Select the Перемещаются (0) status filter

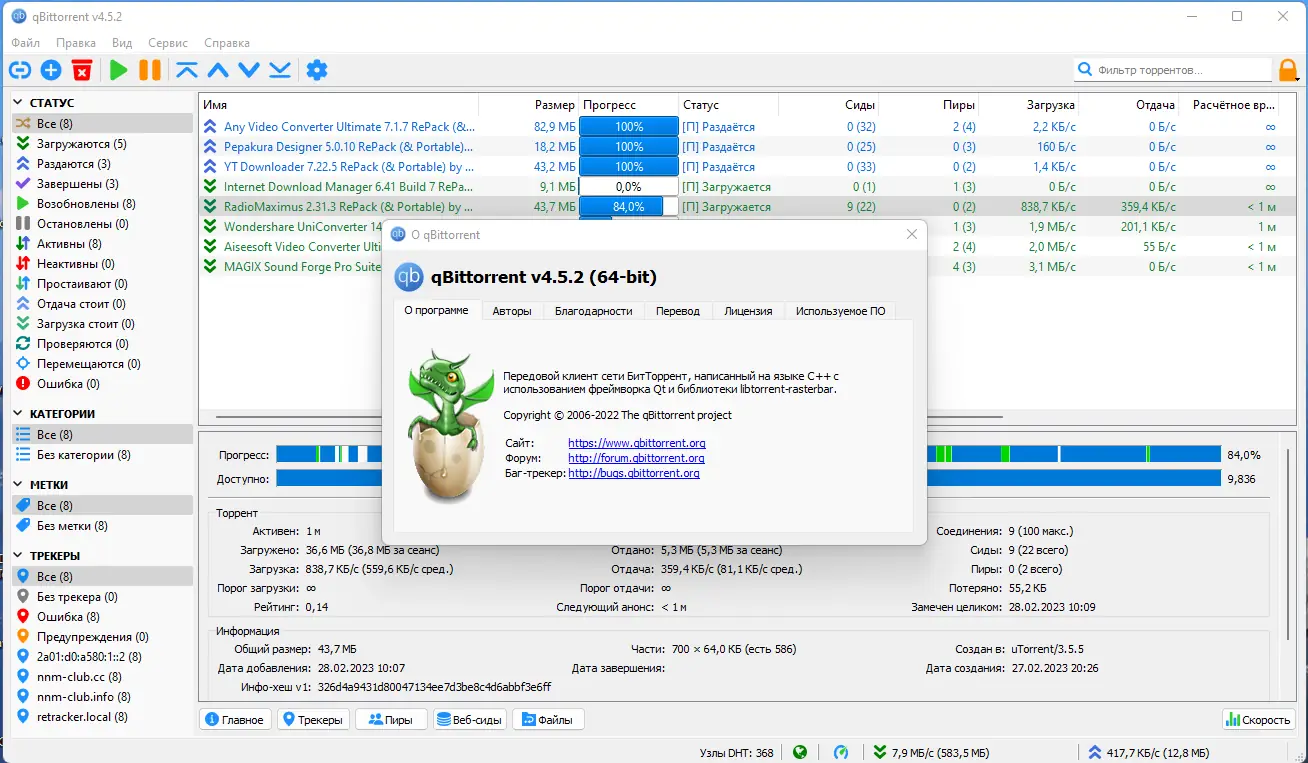pos(102,364)
